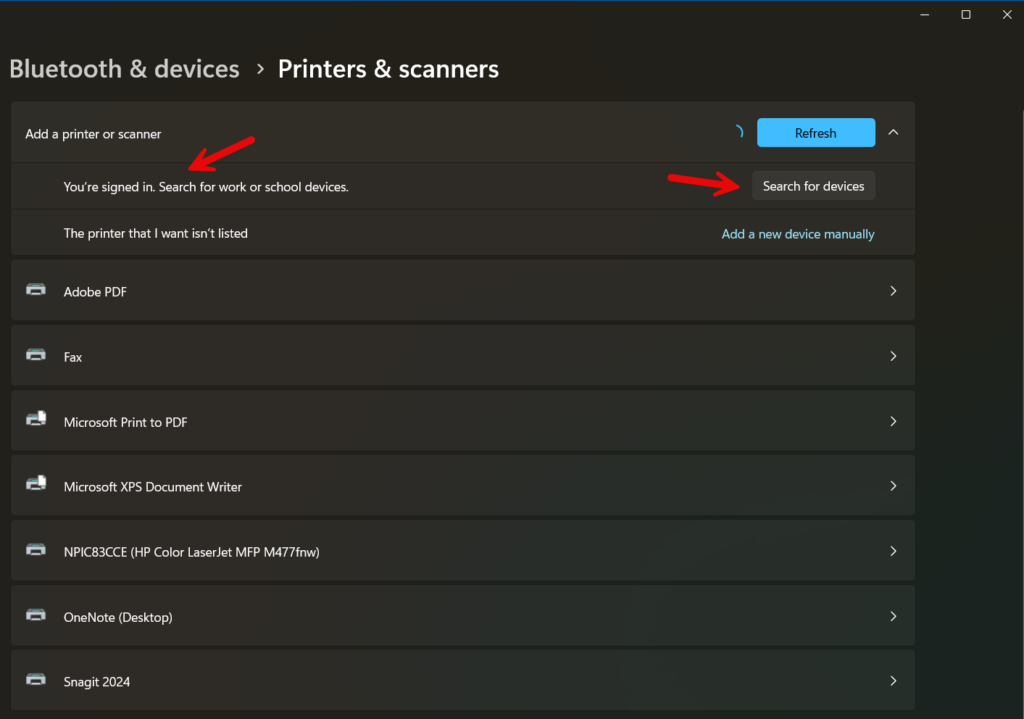
Task: Select the Adobe PDF printer name
Action: pos(95,292)
